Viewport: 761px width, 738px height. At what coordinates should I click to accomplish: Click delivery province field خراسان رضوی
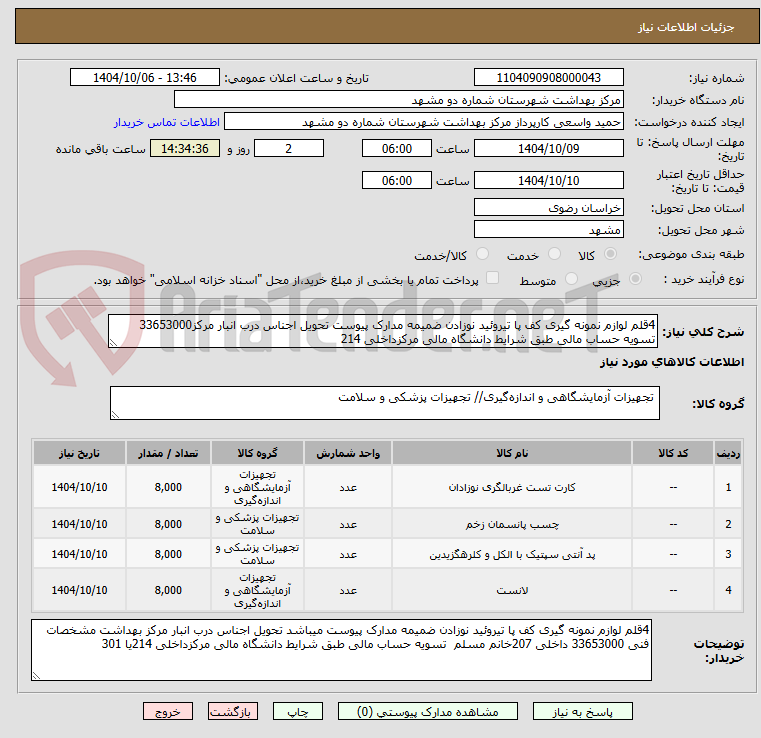click(x=548, y=208)
